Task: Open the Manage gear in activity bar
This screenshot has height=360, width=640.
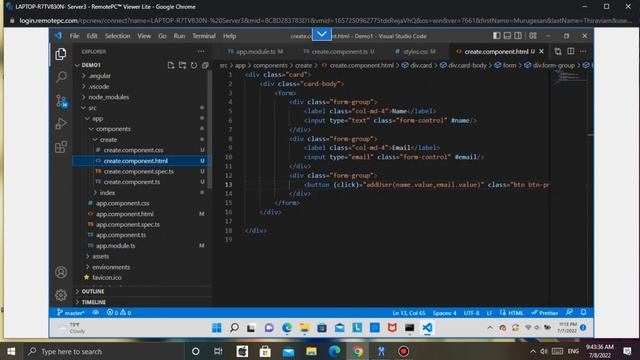Action: pyautogui.click(x=61, y=295)
